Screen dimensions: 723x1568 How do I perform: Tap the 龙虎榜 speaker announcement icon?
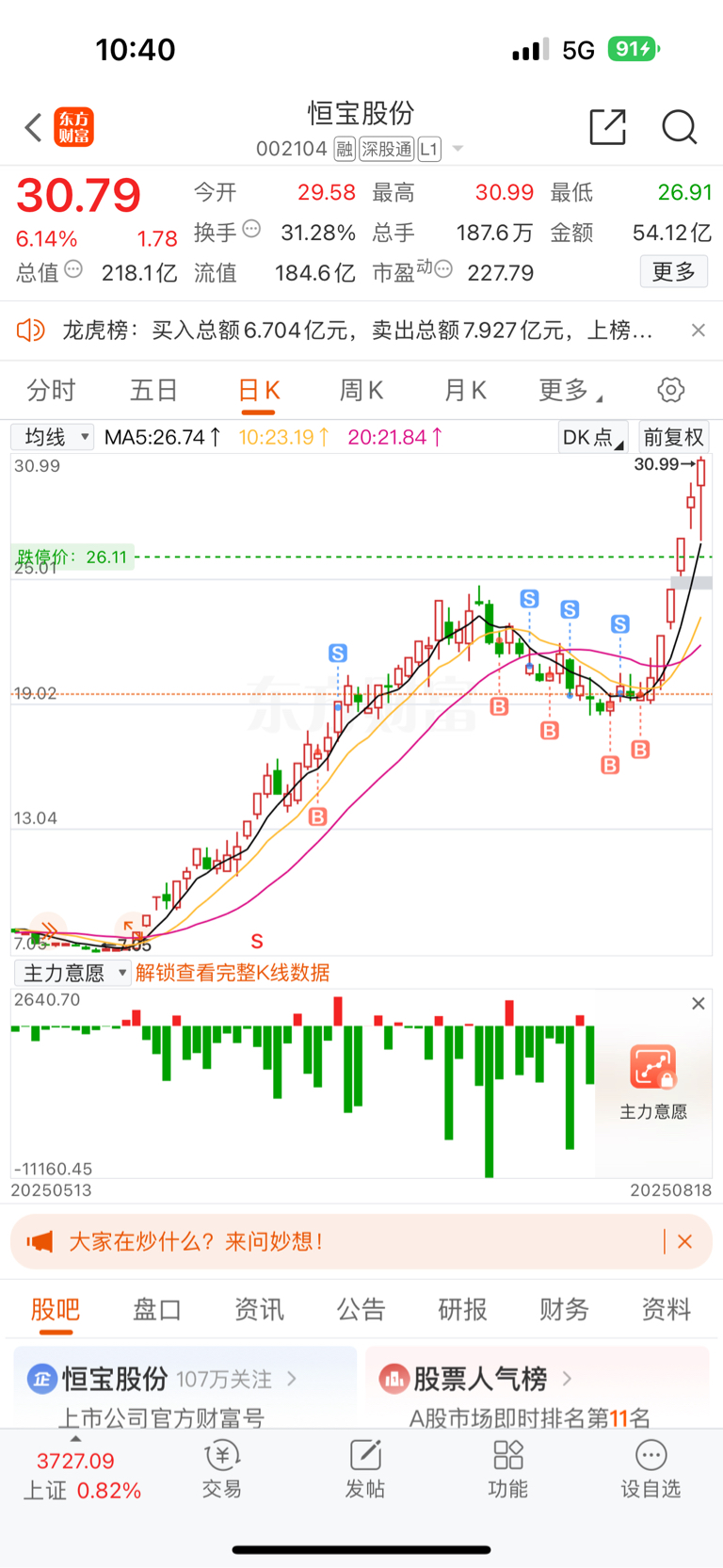pyautogui.click(x=31, y=331)
